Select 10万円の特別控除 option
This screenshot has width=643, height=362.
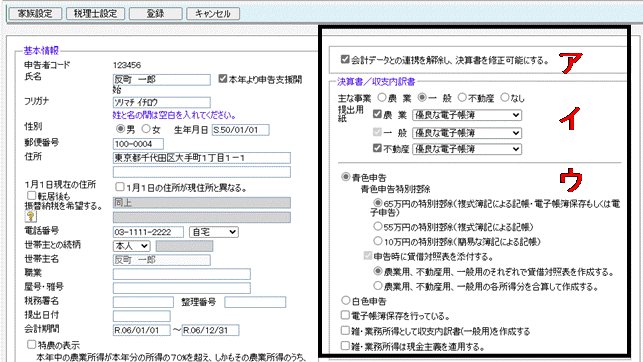pyautogui.click(x=377, y=241)
